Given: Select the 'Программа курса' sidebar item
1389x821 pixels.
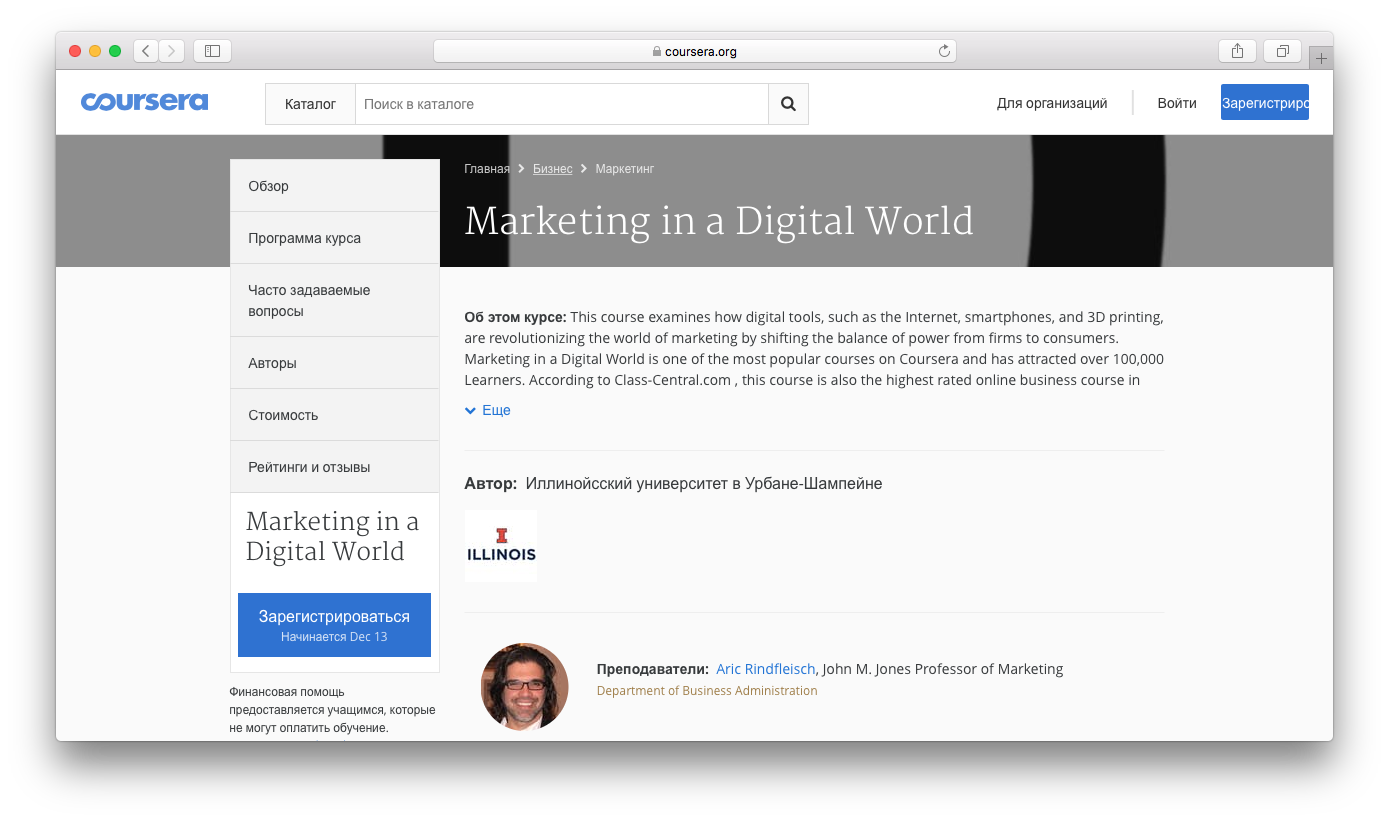Looking at the screenshot, I should (x=335, y=238).
